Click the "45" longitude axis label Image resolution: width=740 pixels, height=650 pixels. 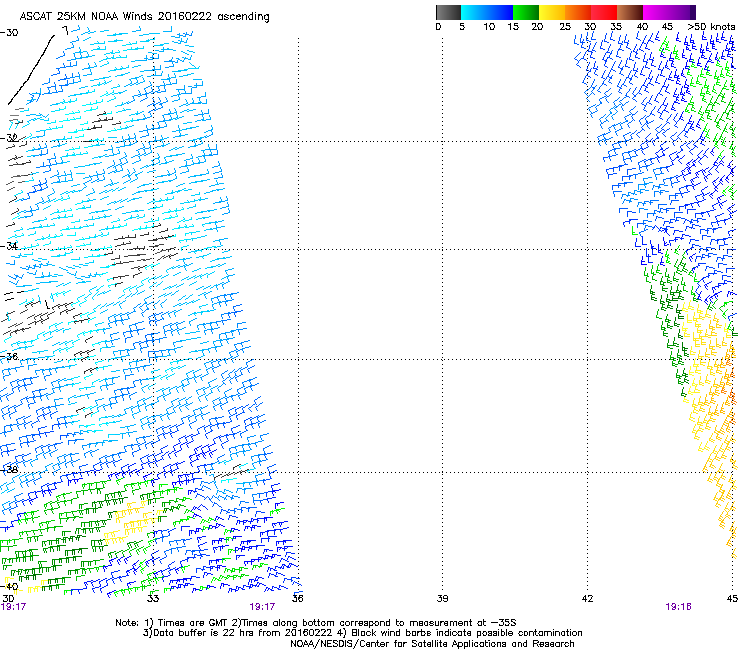[x=732, y=599]
